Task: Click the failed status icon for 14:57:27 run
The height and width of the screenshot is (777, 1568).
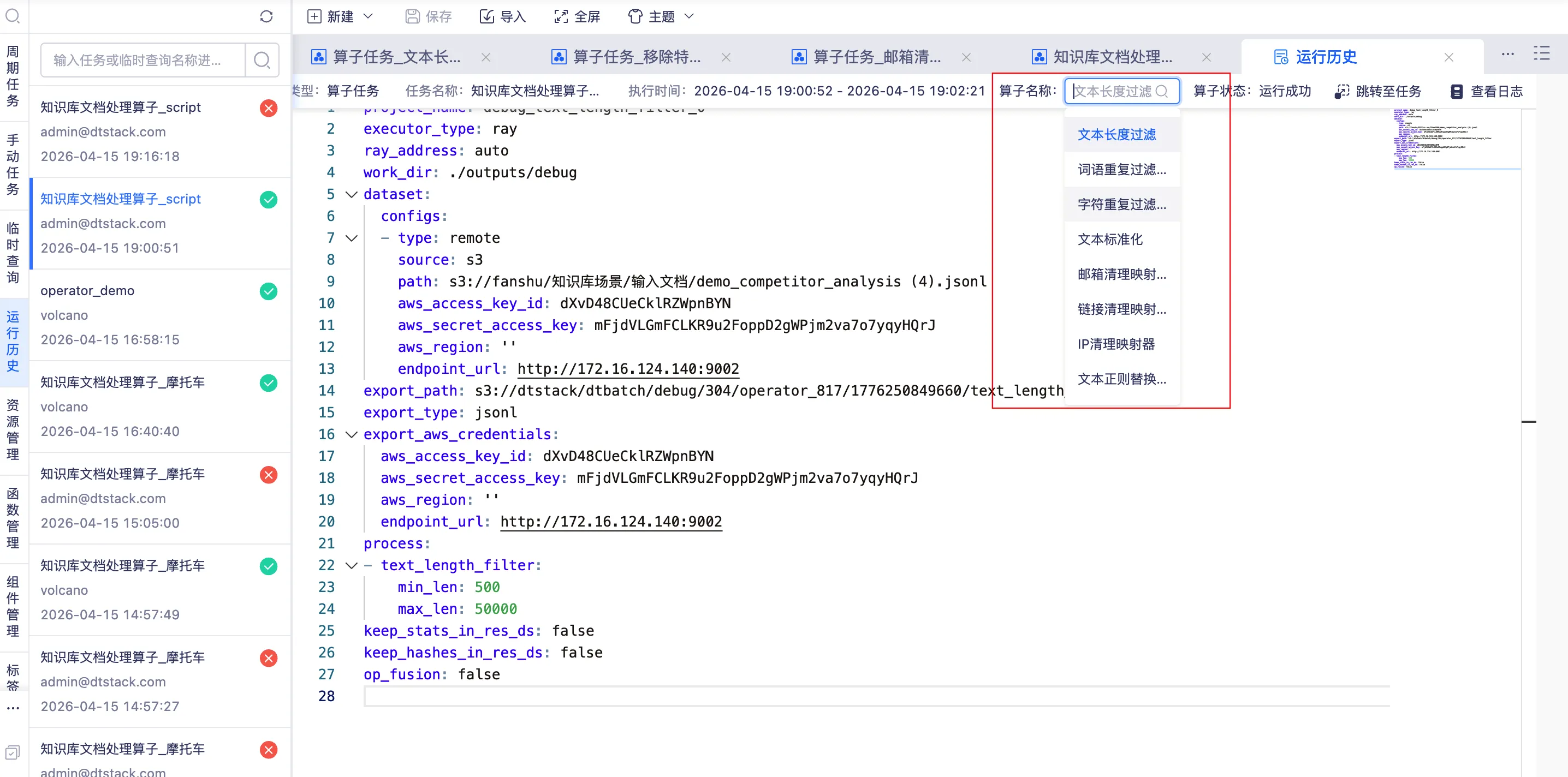Action: point(269,658)
